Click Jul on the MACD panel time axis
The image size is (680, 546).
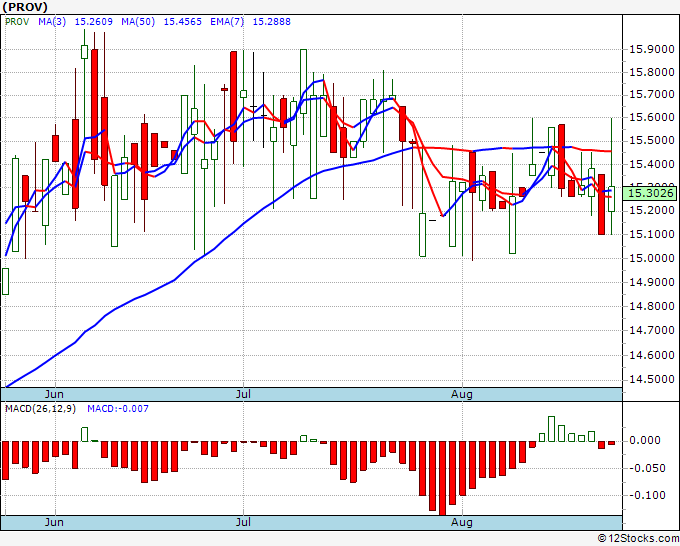tap(243, 522)
